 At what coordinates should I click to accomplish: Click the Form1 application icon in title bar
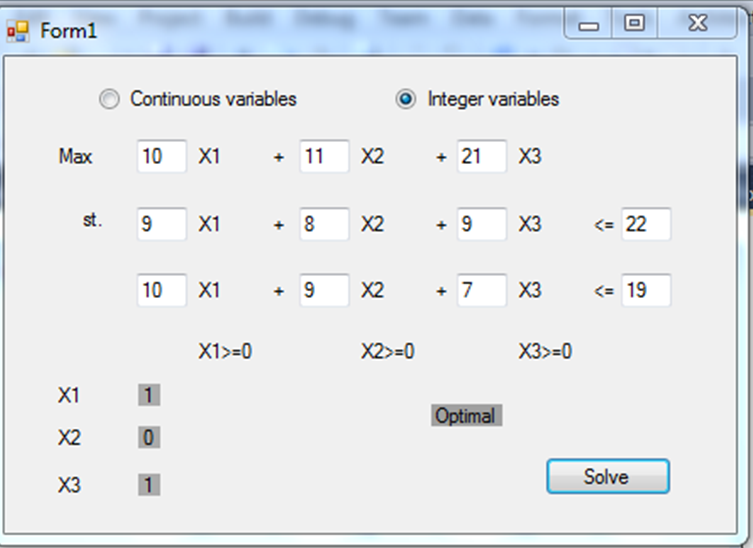pyautogui.click(x=18, y=32)
